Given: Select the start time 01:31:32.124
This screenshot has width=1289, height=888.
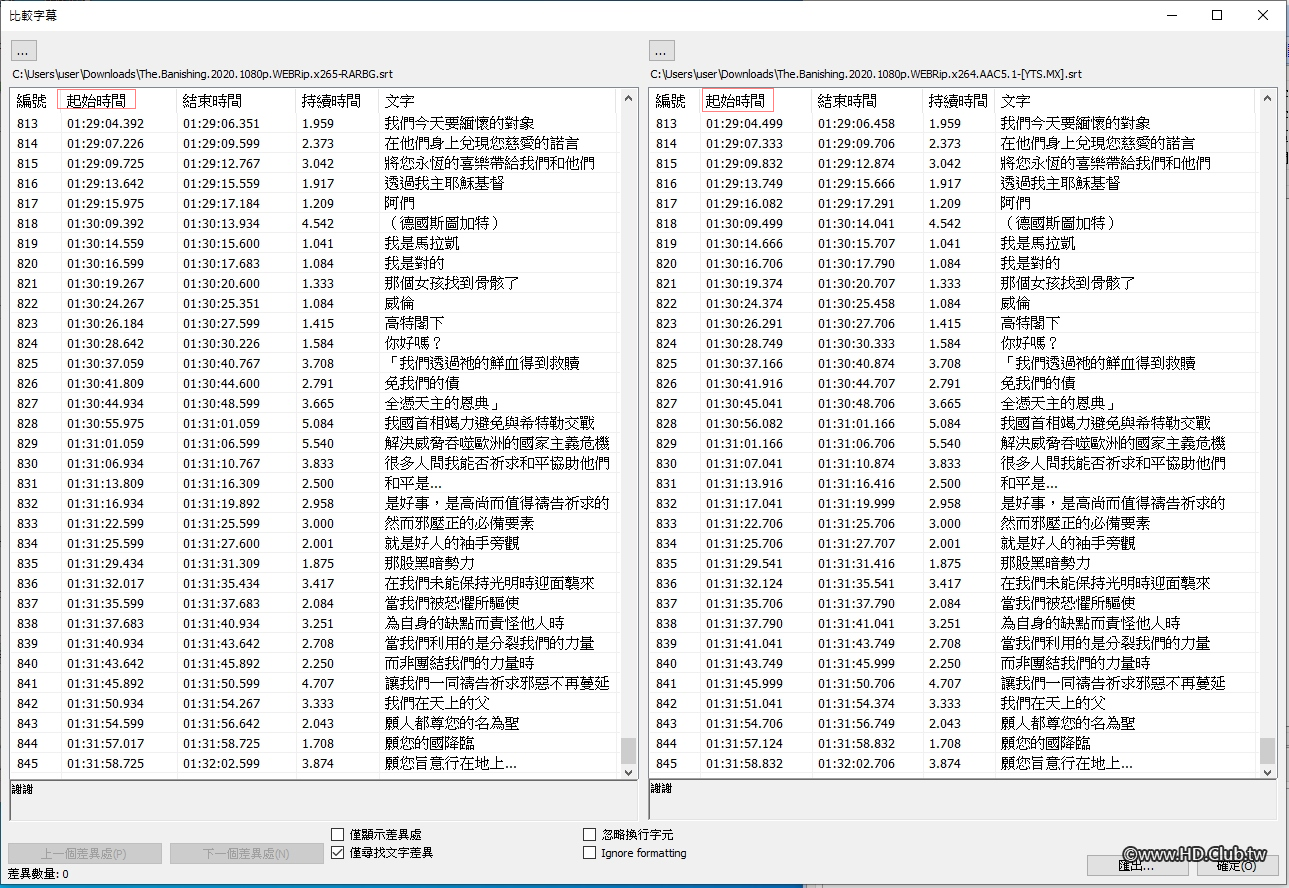Looking at the screenshot, I should pyautogui.click(x=745, y=584).
